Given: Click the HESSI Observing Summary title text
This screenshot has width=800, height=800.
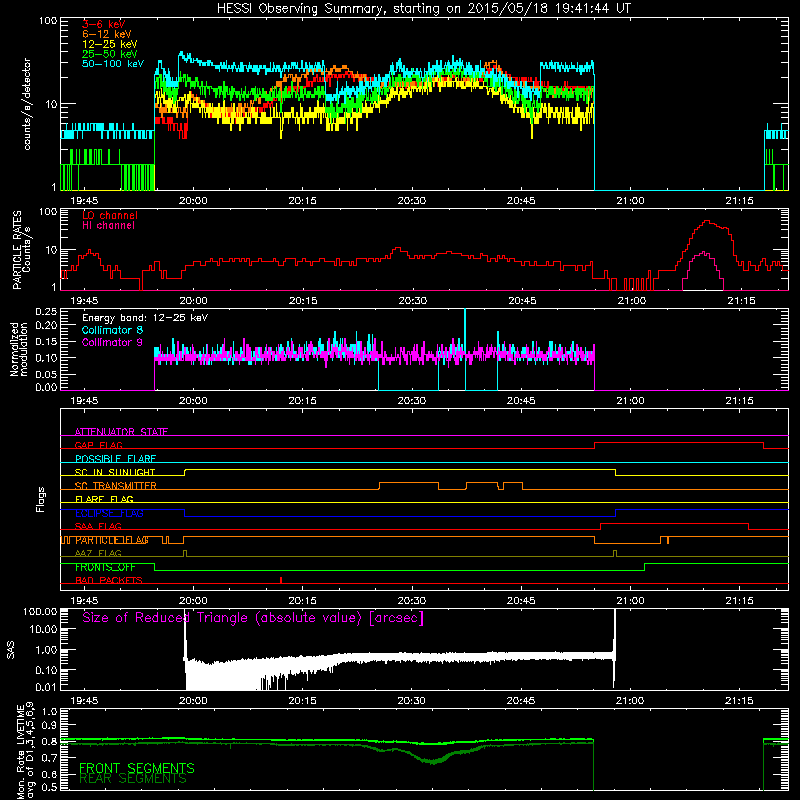Looking at the screenshot, I should point(424,9).
